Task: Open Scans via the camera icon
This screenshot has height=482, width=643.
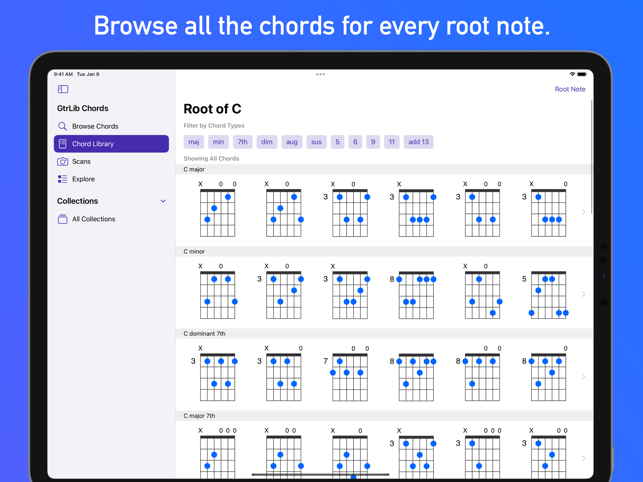Action: coord(62,161)
